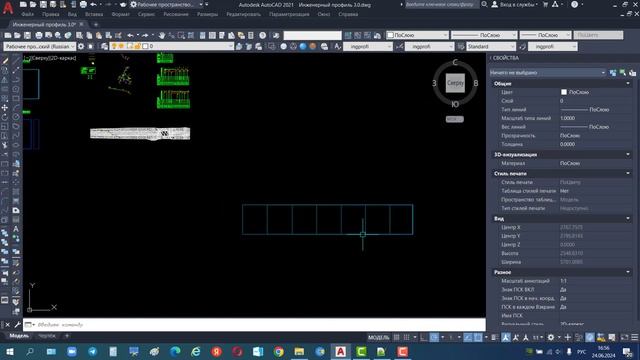The image size is (640, 360).
Task: Click the Workspace Switching gear in the status bar
Action: tap(551, 338)
